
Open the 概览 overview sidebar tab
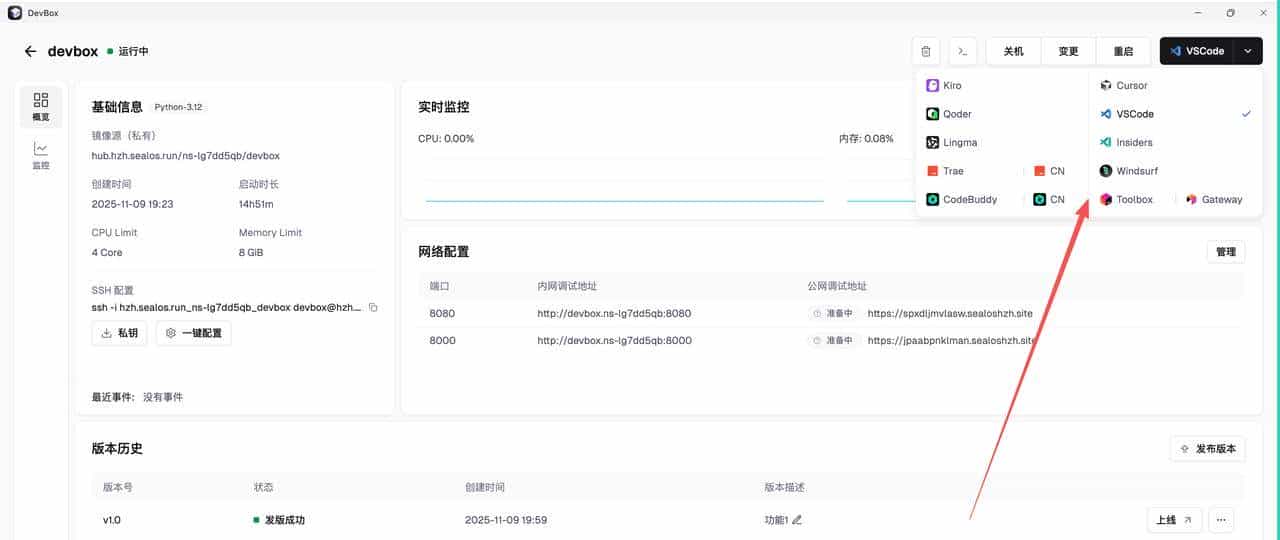(x=41, y=107)
